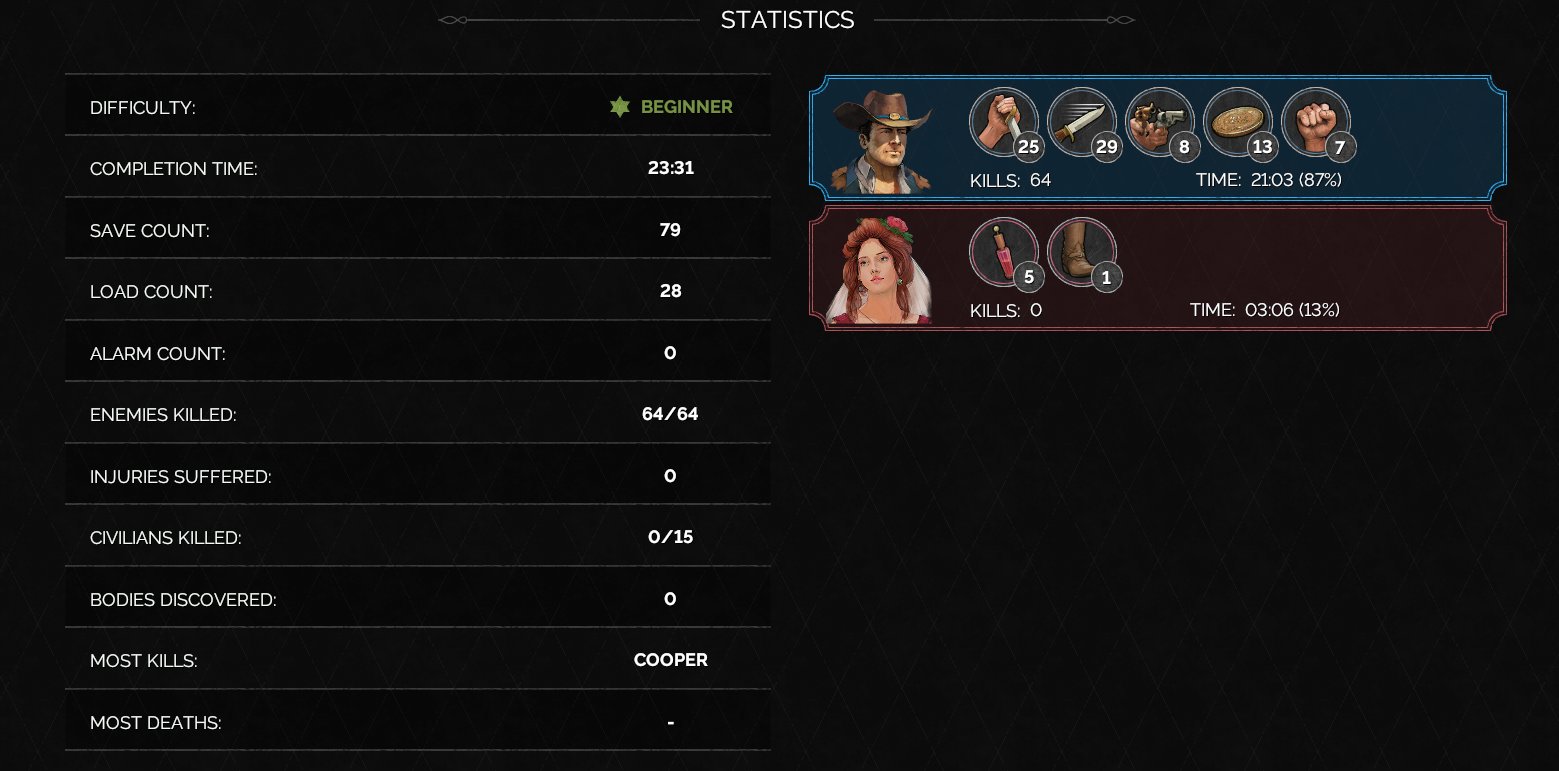Click Cooper's fake coin icon

click(x=1238, y=122)
